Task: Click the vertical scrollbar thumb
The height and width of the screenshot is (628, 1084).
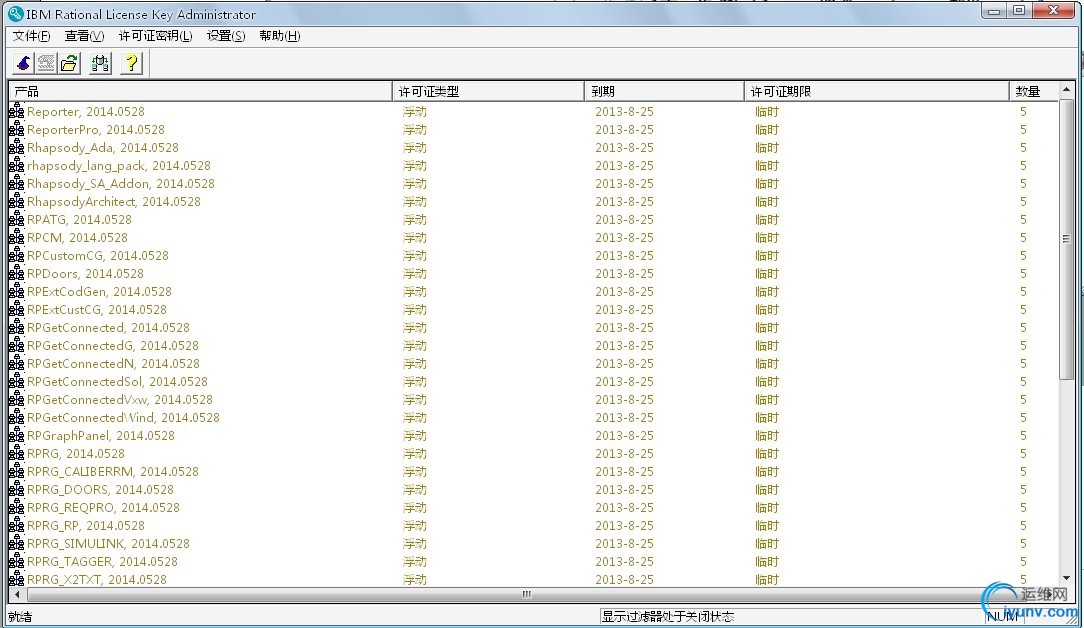Action: coord(1067,239)
